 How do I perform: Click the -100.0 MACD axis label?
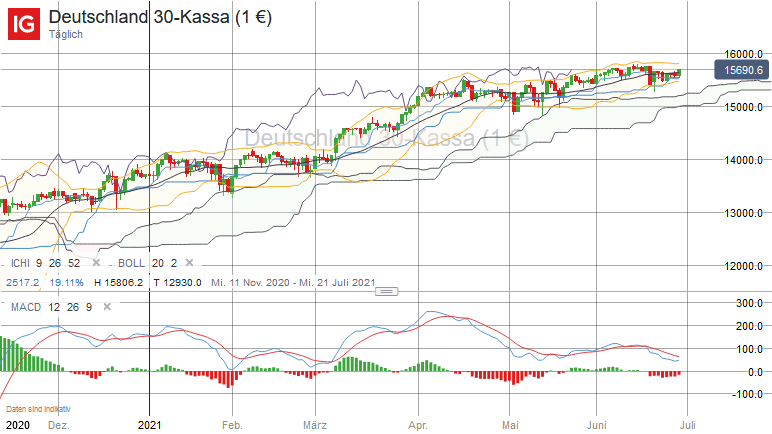tap(747, 395)
